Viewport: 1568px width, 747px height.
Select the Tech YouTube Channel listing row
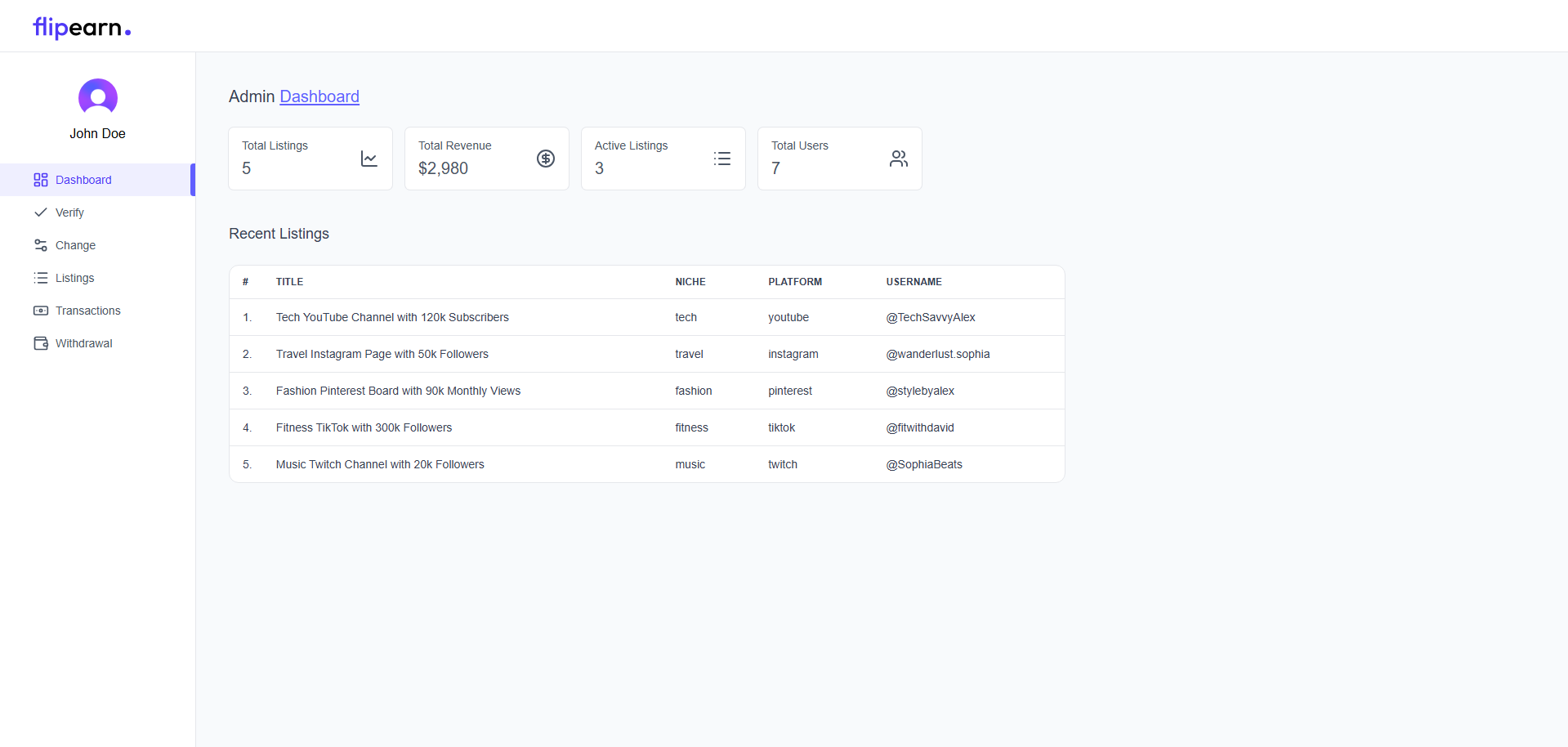point(392,317)
